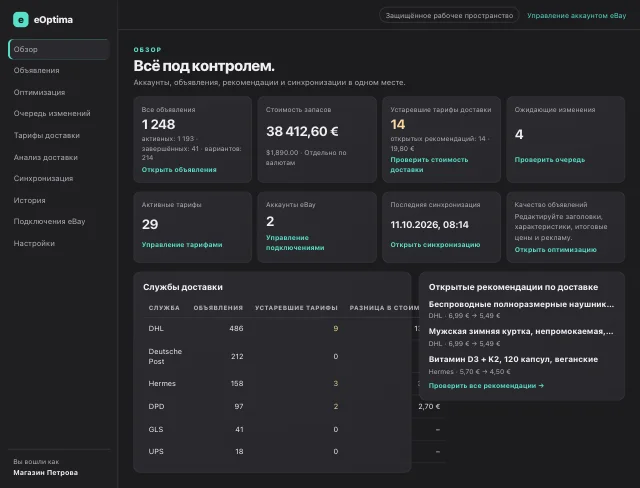The image size is (640, 488).
Task: Click Открытые рекомендации по доставке heading
Action: [513, 287]
